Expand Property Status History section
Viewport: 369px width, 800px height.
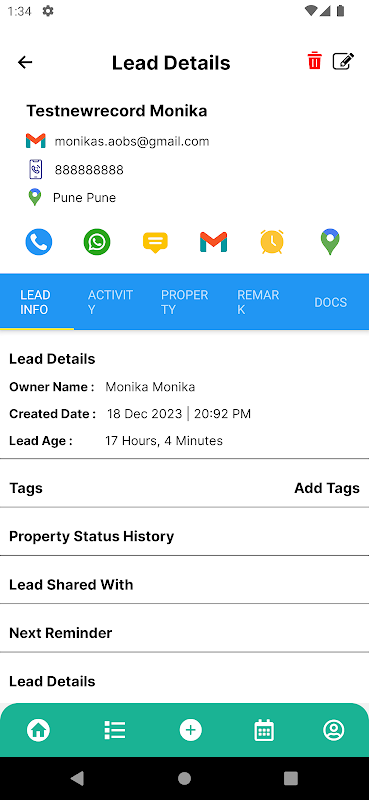(x=184, y=536)
